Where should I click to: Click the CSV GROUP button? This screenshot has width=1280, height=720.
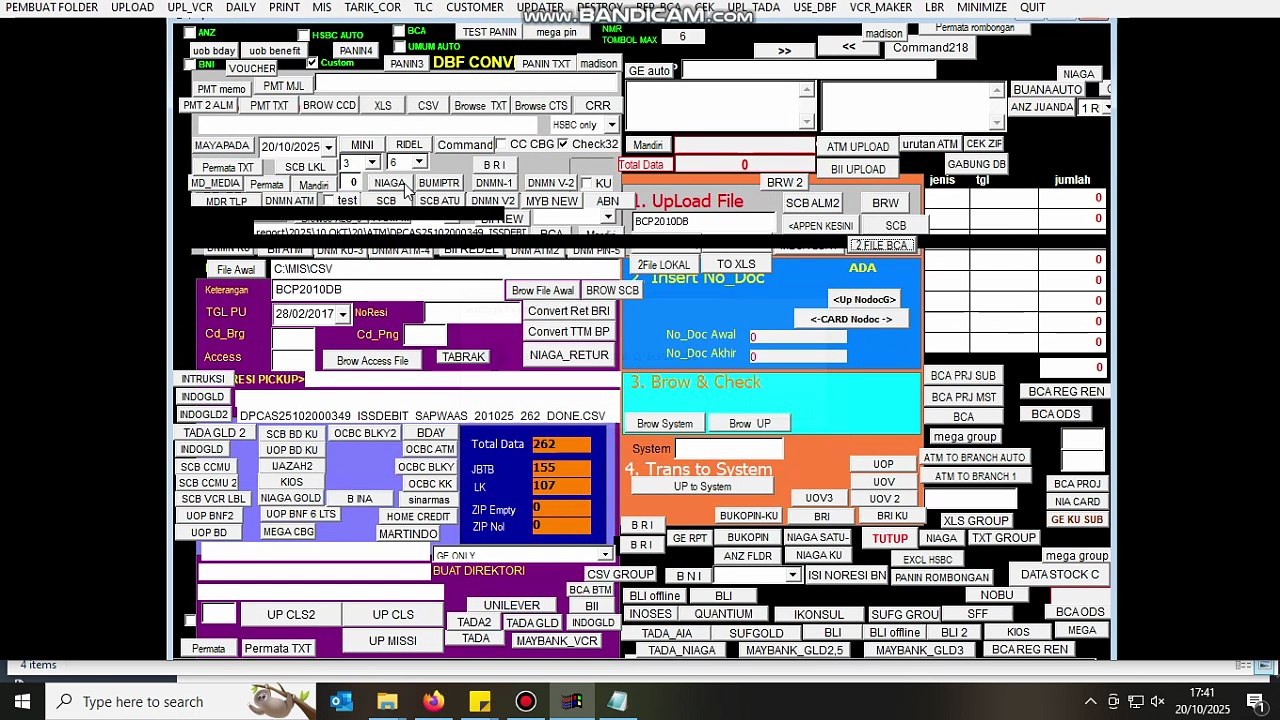point(620,575)
